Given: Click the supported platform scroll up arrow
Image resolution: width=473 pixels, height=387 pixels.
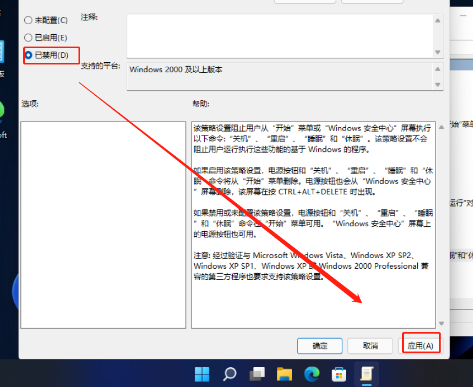Looking at the screenshot, I should tap(438, 69).
